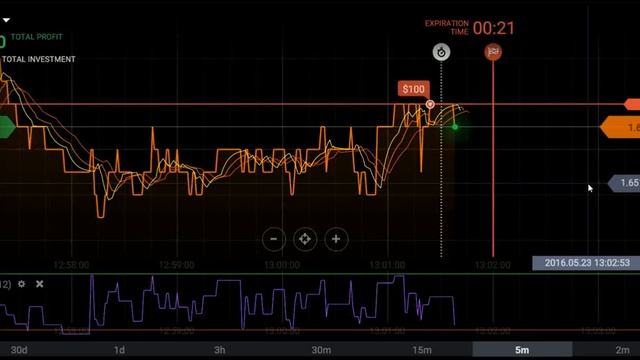Remove the indicator with X icon
640x360 pixels.
(40, 284)
